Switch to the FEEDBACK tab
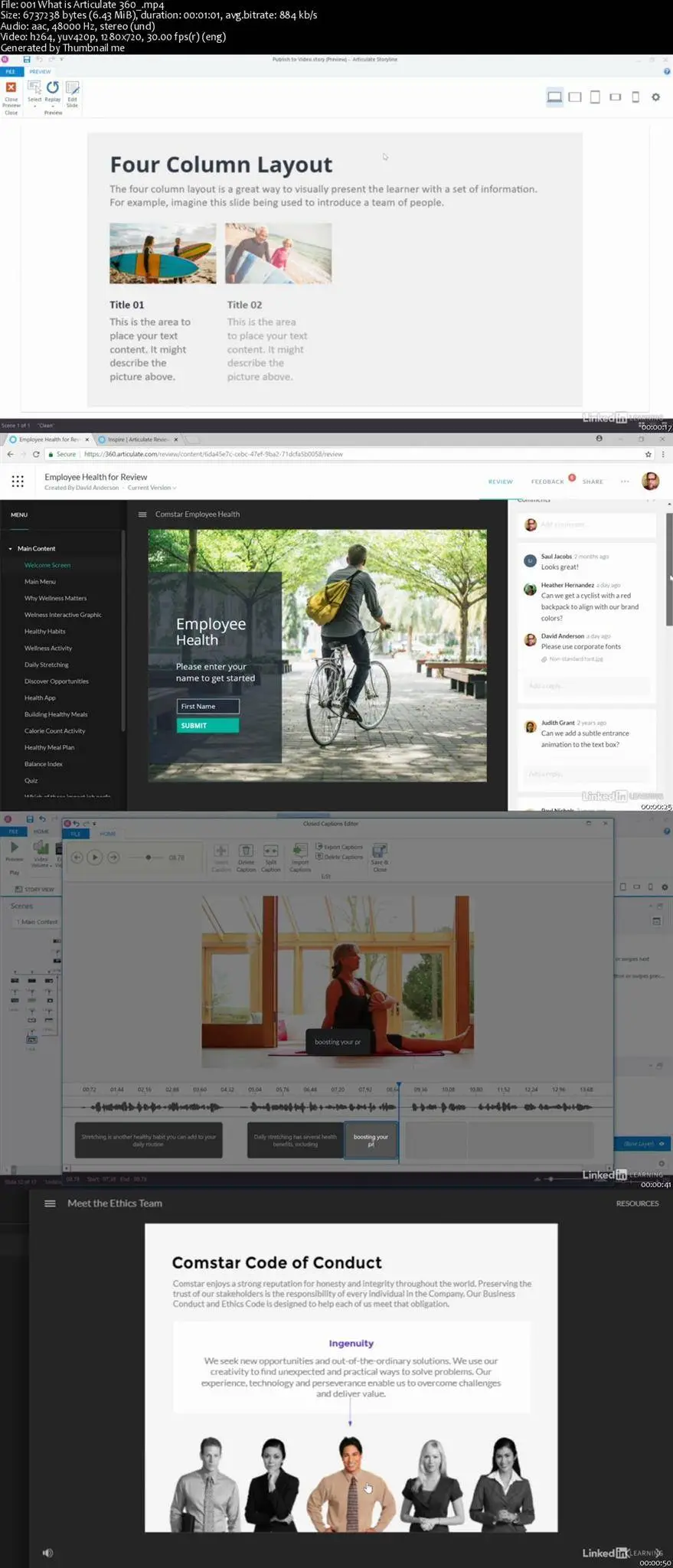The height and width of the screenshot is (1568, 673). tap(547, 482)
